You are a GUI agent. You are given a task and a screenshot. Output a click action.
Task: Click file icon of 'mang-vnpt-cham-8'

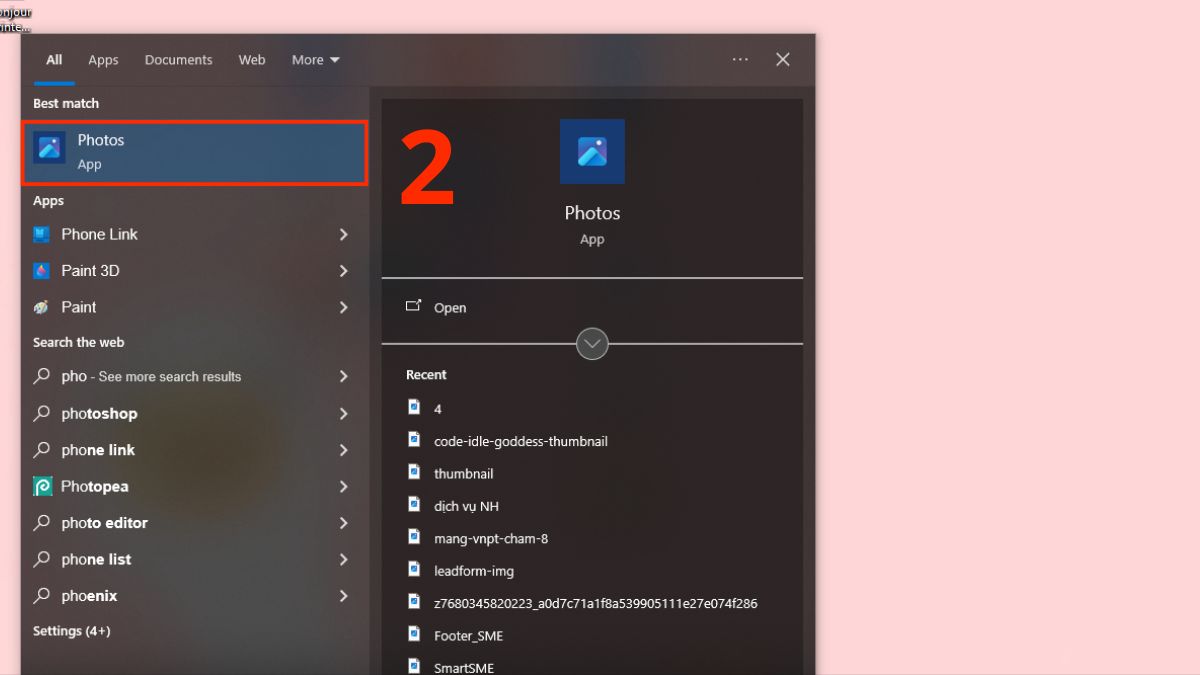click(414, 537)
